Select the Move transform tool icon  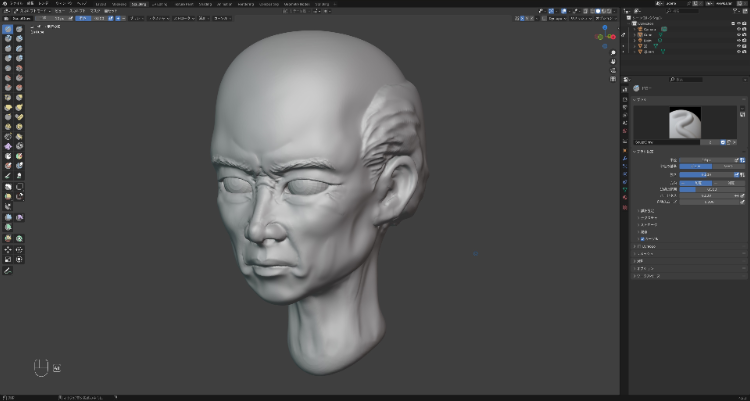click(x=8, y=249)
